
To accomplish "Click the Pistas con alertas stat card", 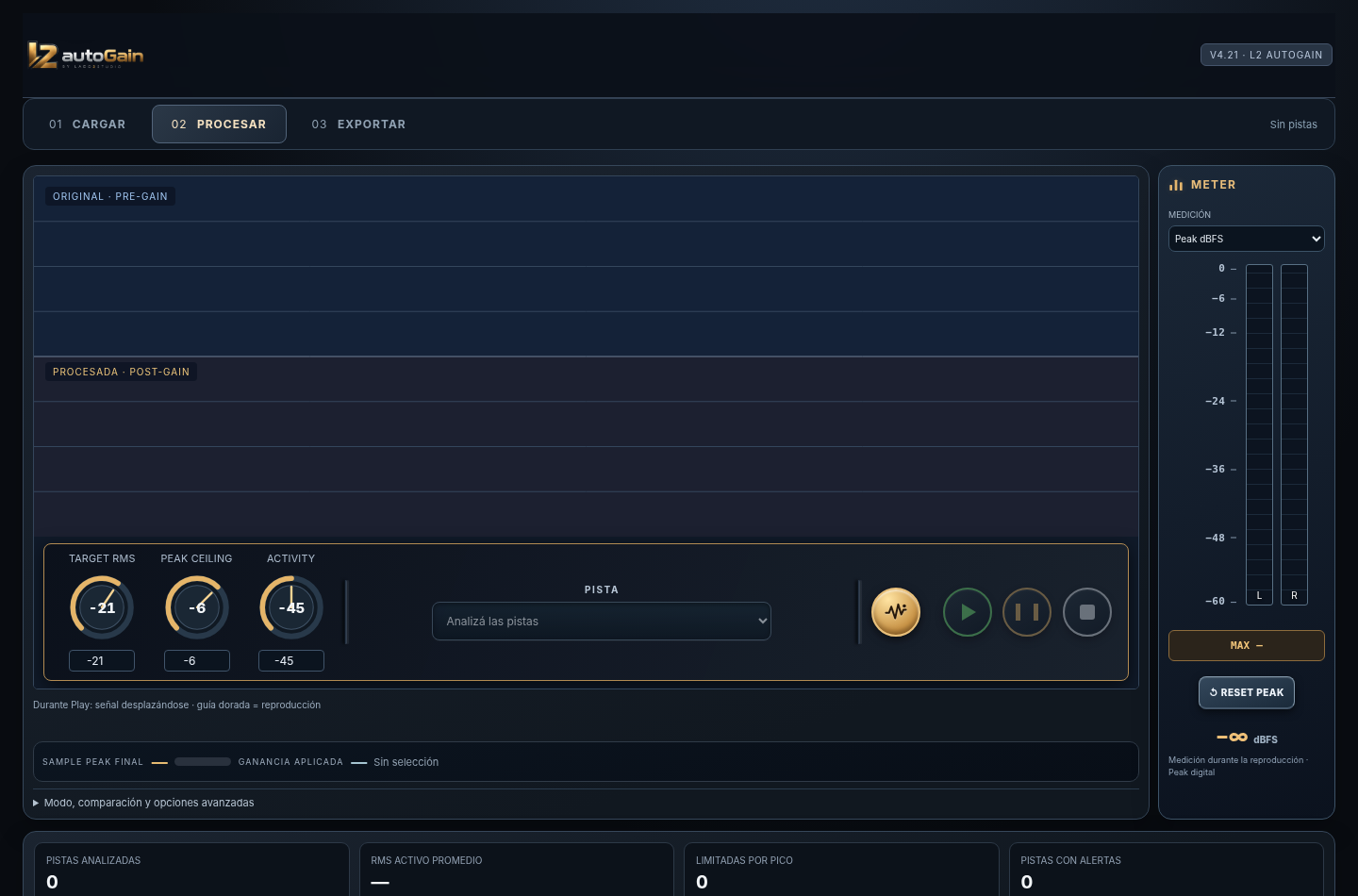I will [x=1166, y=869].
